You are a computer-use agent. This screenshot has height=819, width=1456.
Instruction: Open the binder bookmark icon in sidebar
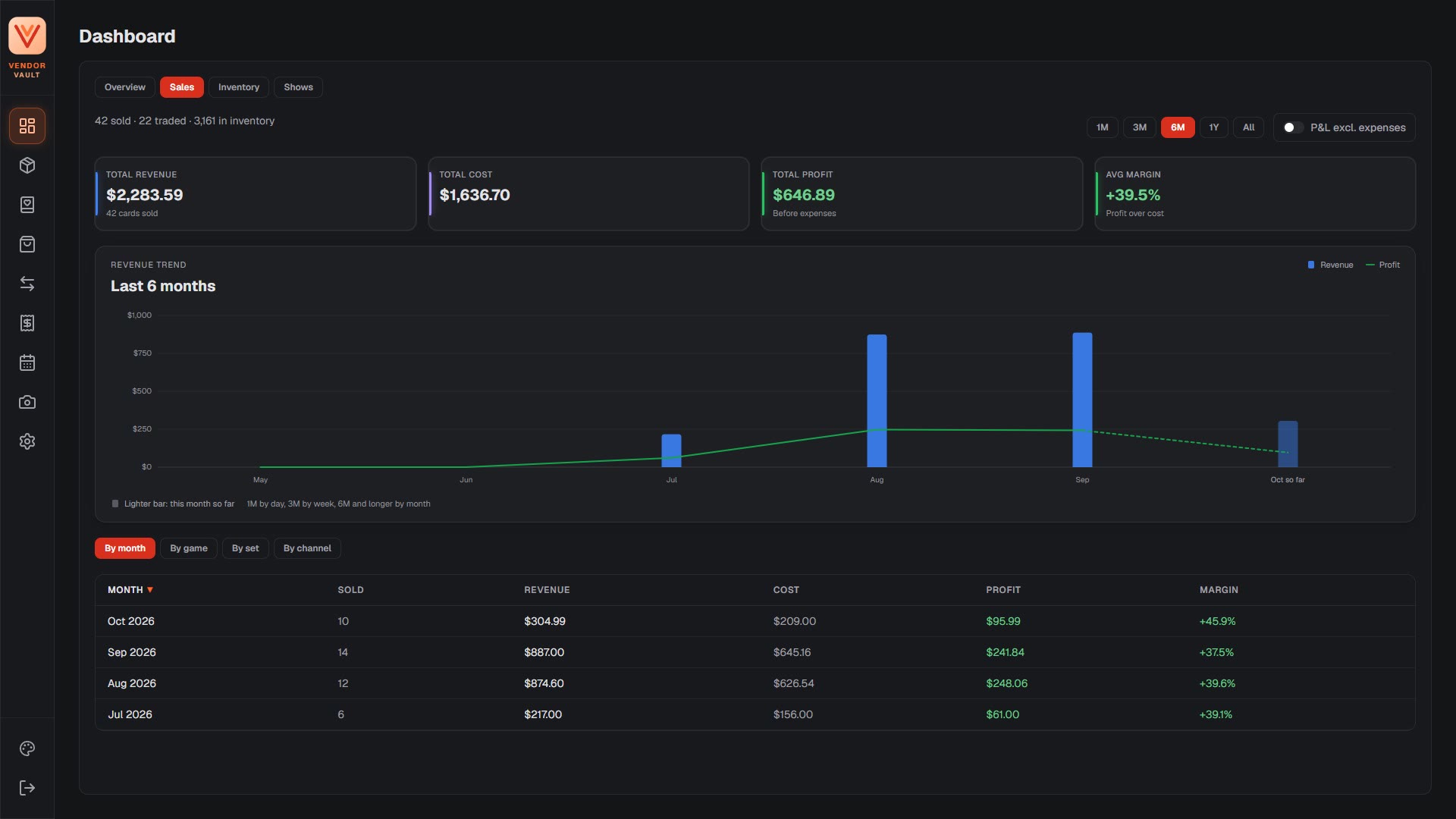(x=27, y=205)
